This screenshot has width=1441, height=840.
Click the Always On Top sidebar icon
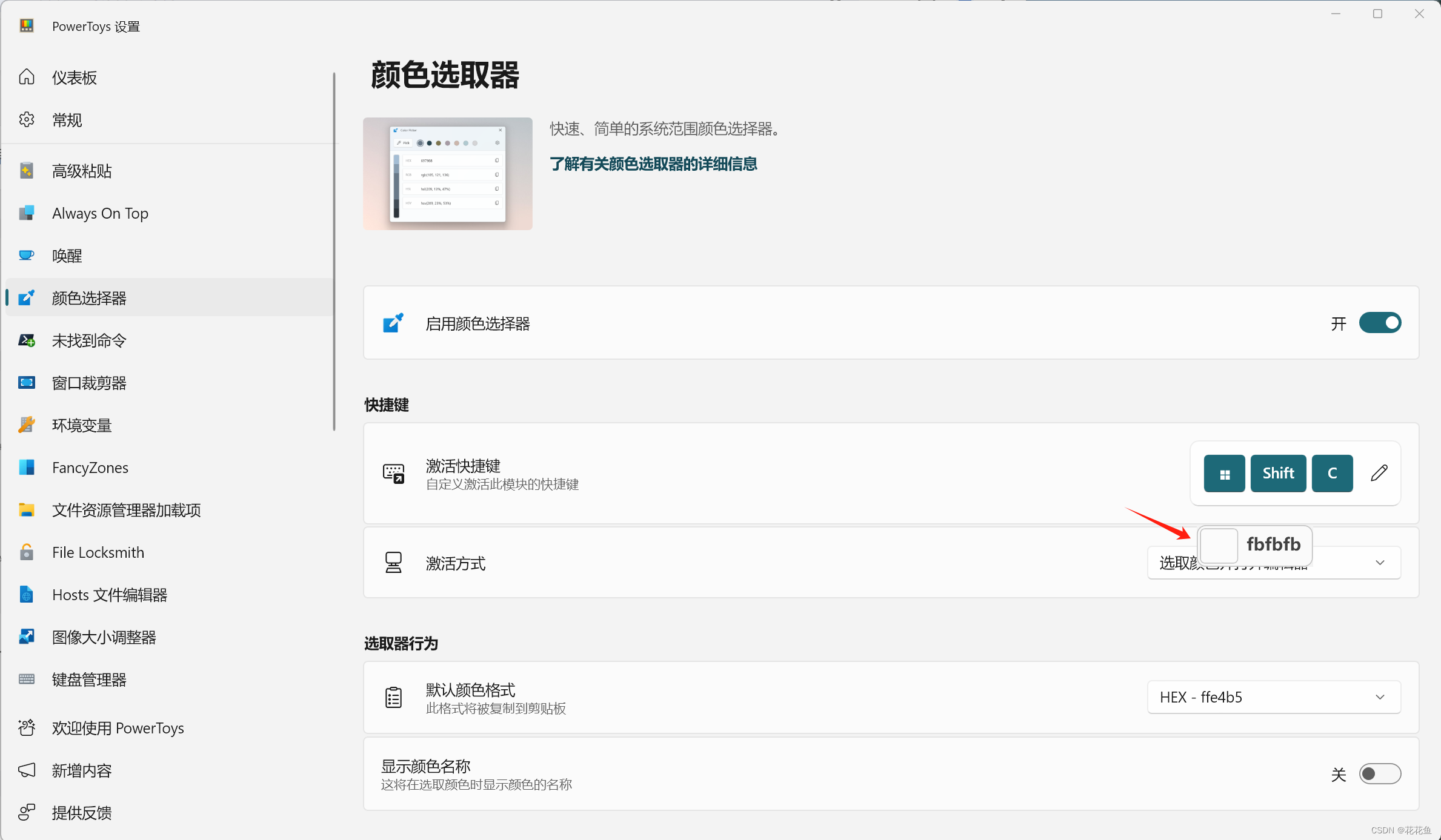[x=27, y=213]
